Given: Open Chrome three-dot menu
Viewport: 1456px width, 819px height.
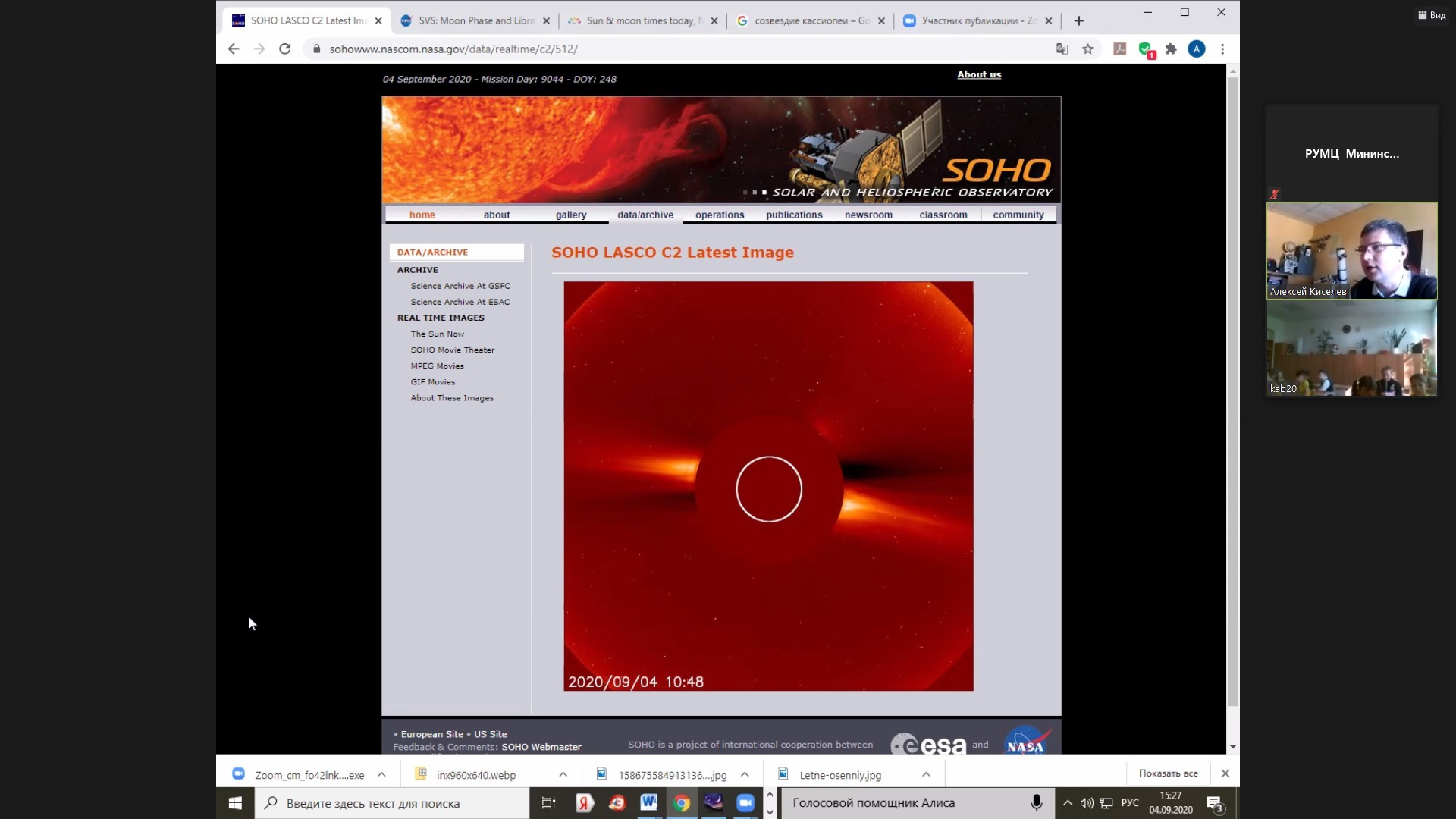Looking at the screenshot, I should click(x=1222, y=49).
